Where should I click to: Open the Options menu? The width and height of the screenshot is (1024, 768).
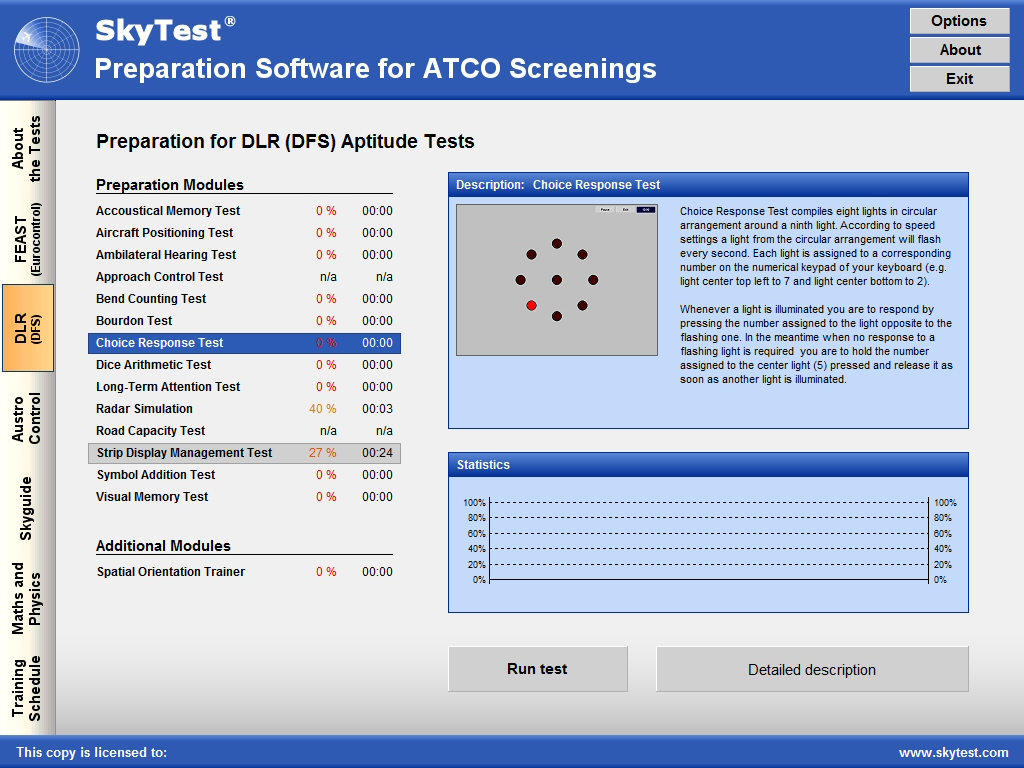pyautogui.click(x=958, y=20)
